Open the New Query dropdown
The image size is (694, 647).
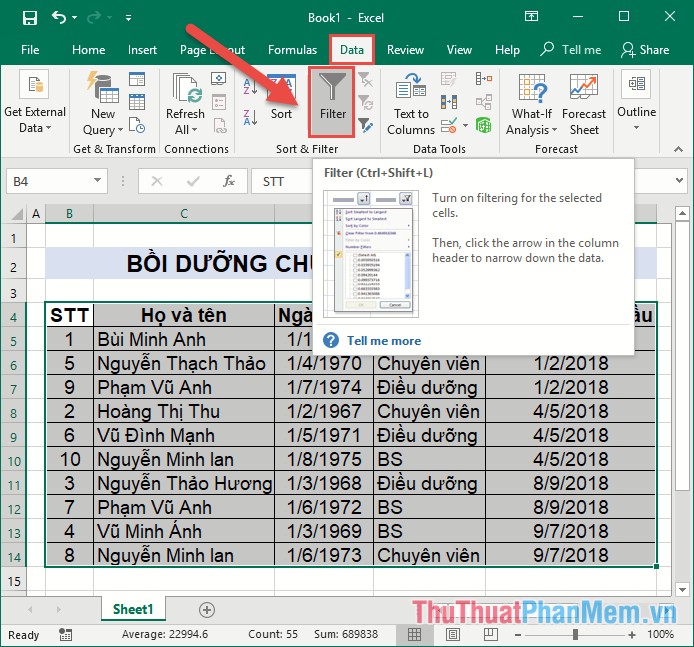(103, 104)
